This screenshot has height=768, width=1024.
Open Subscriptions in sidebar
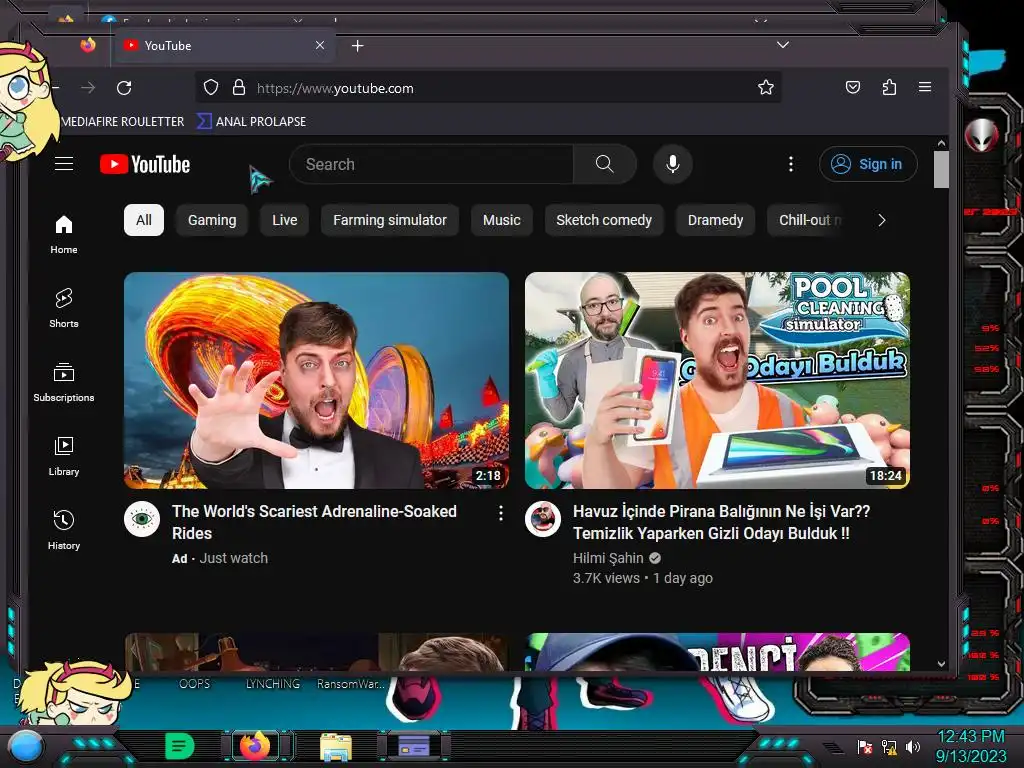tap(63, 382)
